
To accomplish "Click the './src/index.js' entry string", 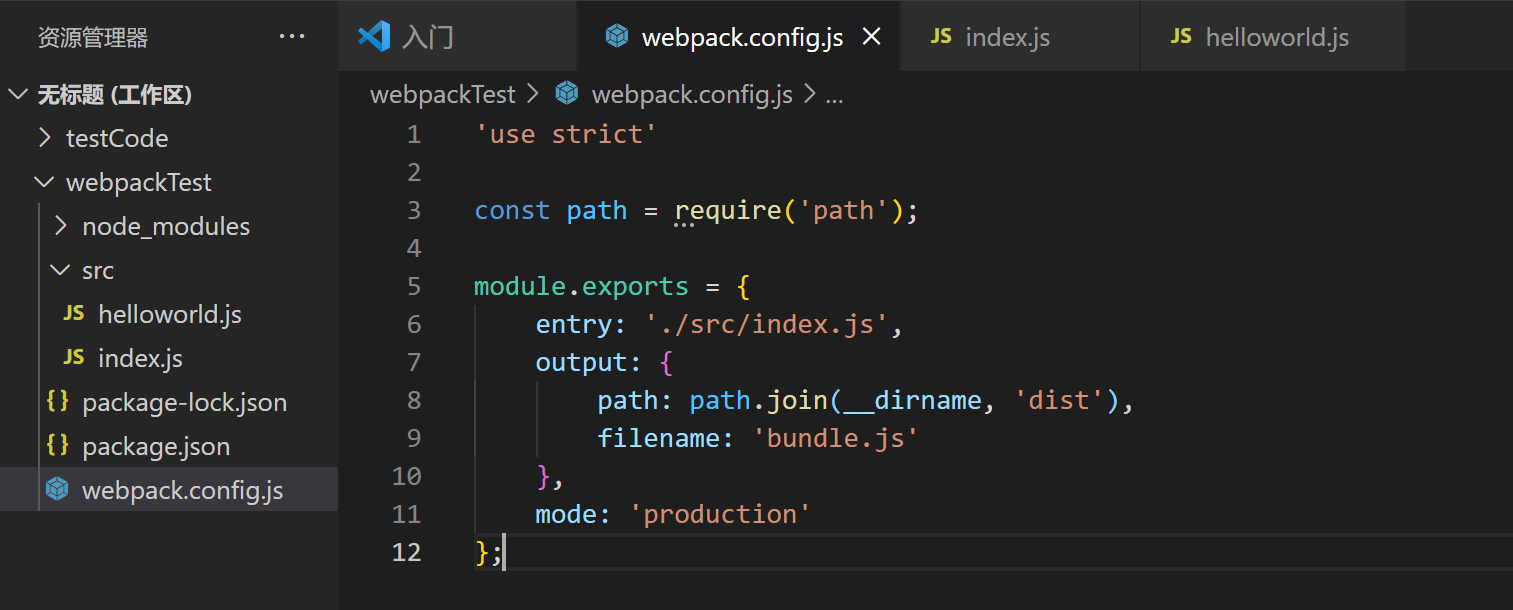I will 766,324.
